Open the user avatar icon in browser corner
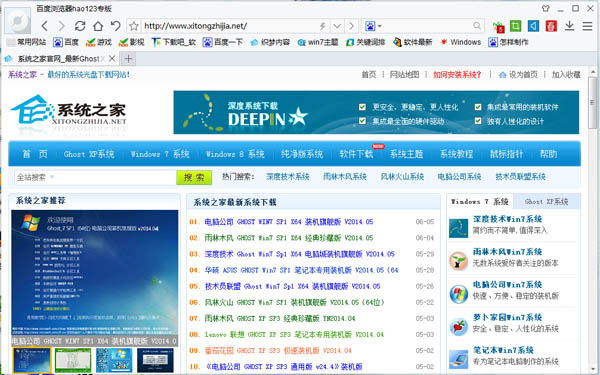Screen dimensions: 600x375 17,20
